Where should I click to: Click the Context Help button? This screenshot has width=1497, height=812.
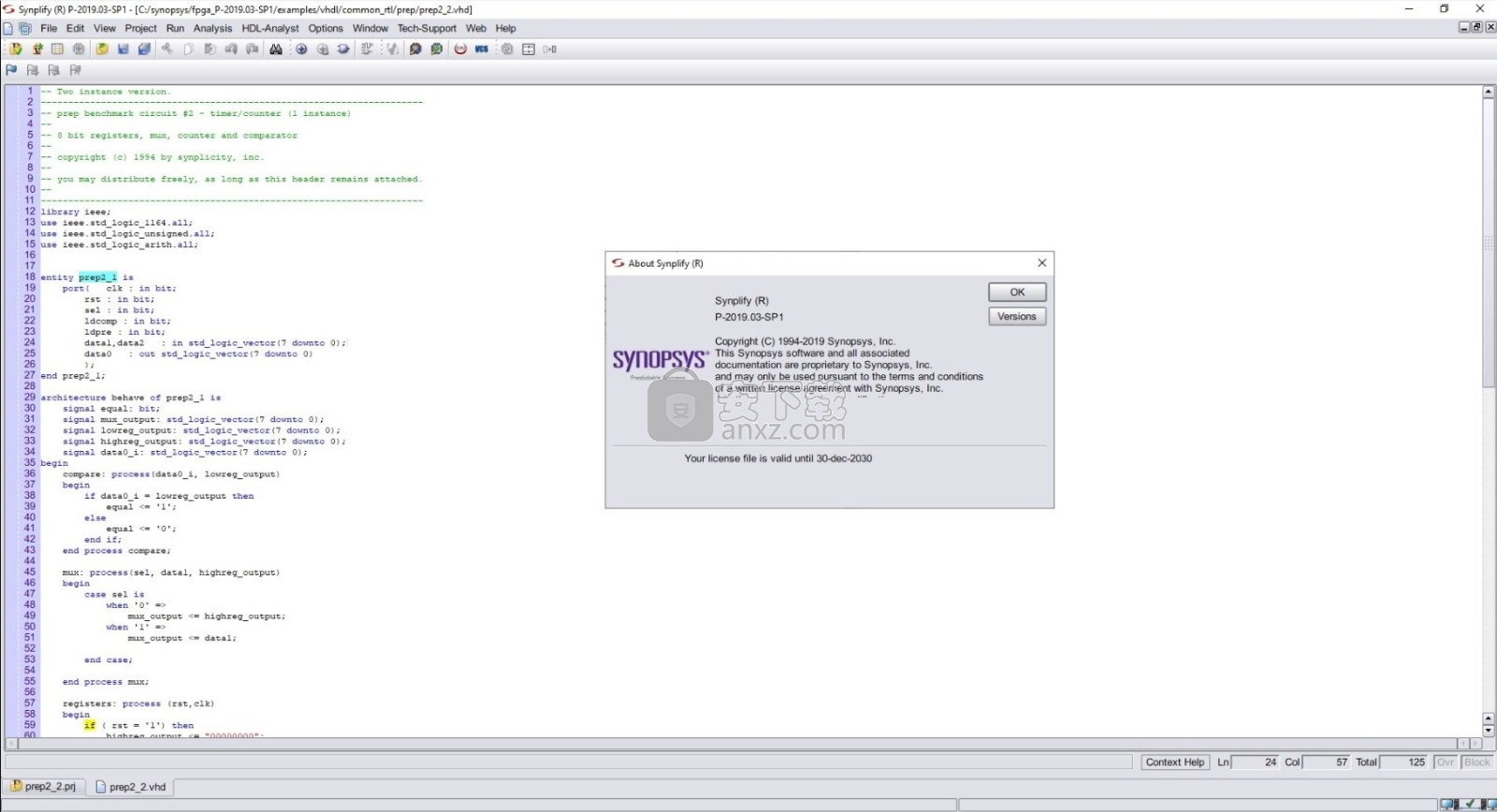point(1175,762)
